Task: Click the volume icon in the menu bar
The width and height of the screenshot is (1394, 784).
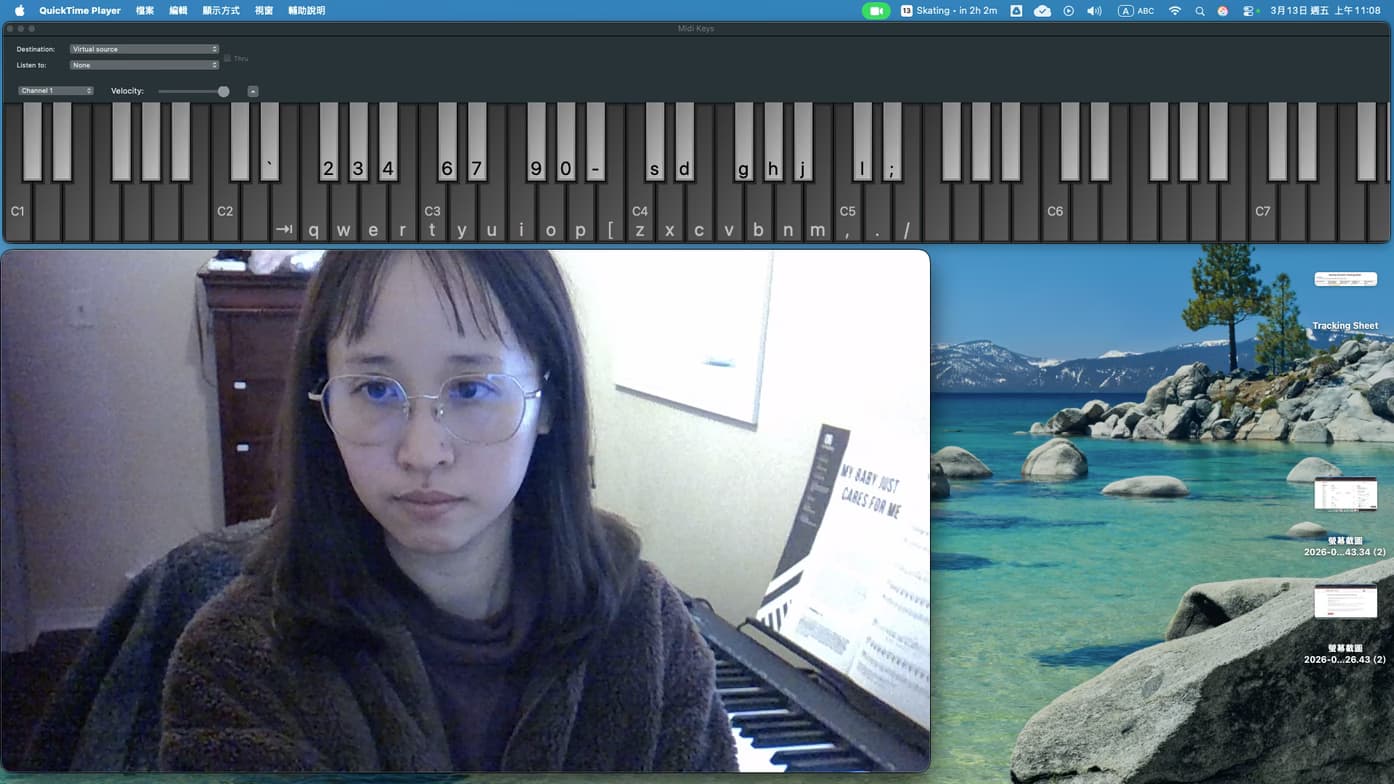Action: coord(1093,10)
